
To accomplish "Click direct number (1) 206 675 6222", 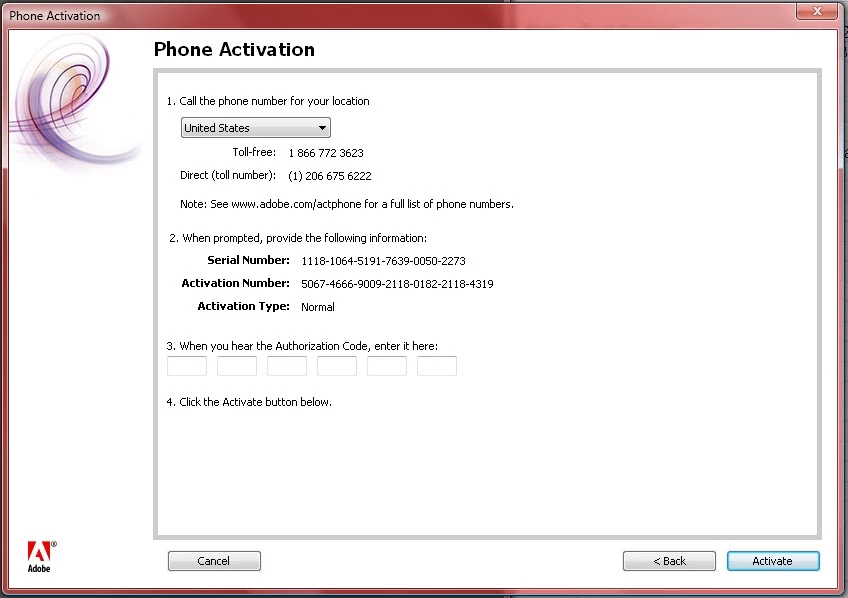I will click(330, 176).
